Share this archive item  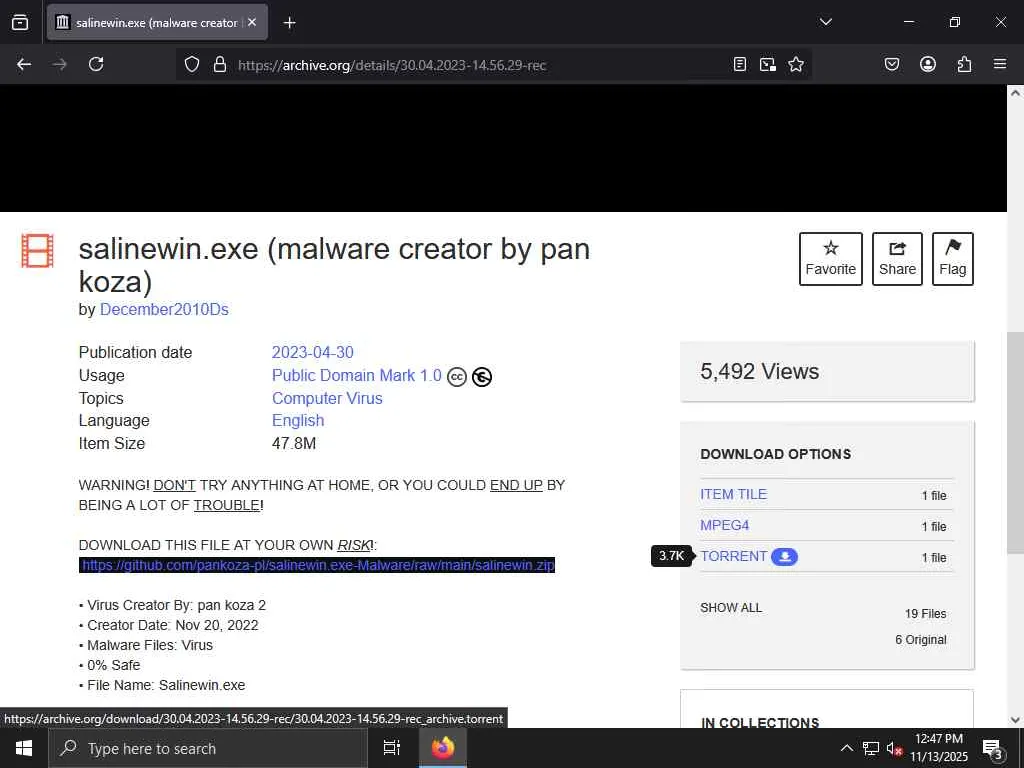(x=897, y=259)
